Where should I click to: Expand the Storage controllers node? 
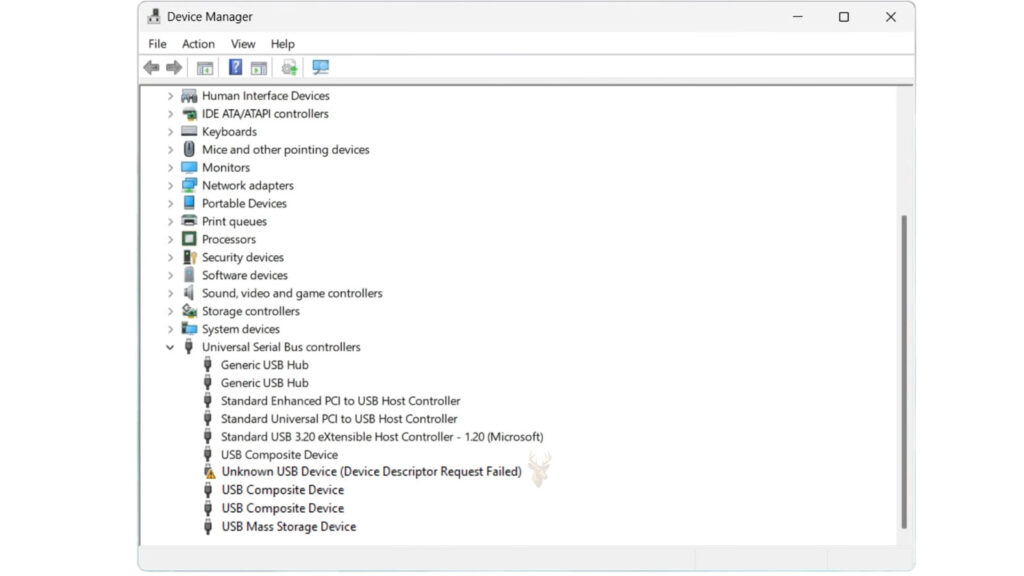point(170,312)
